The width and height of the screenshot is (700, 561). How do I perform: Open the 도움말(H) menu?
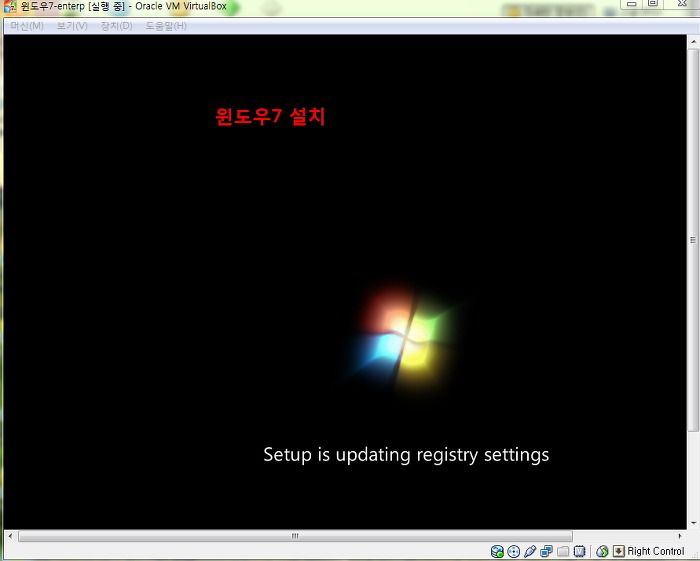(x=166, y=26)
